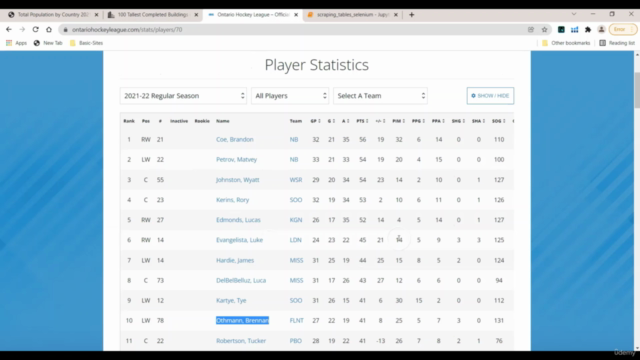Open LDN team link

pyautogui.click(x=296, y=240)
